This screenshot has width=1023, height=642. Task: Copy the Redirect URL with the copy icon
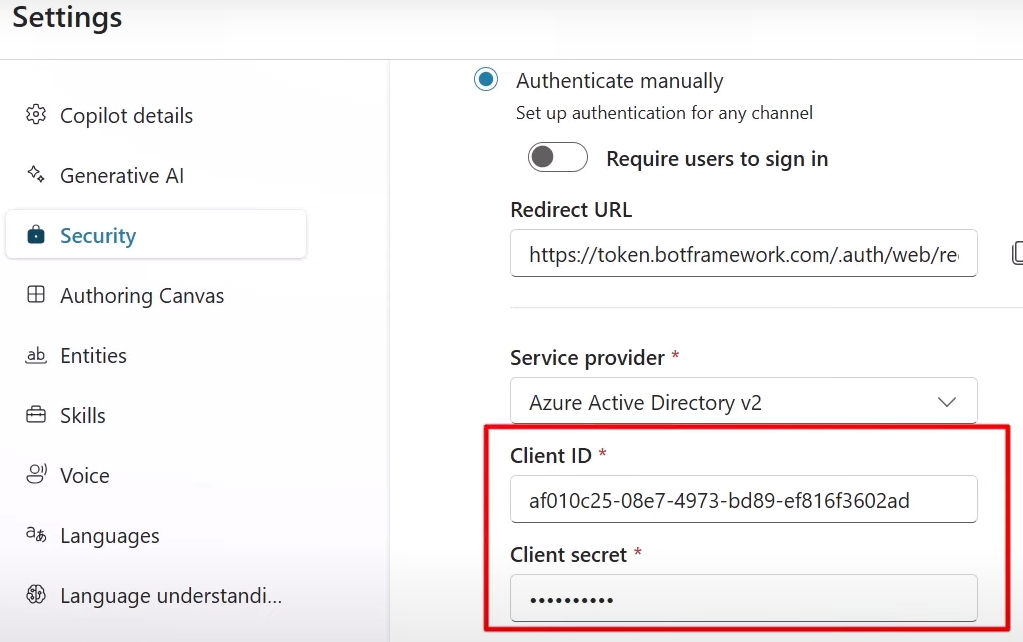pyautogui.click(x=1016, y=253)
